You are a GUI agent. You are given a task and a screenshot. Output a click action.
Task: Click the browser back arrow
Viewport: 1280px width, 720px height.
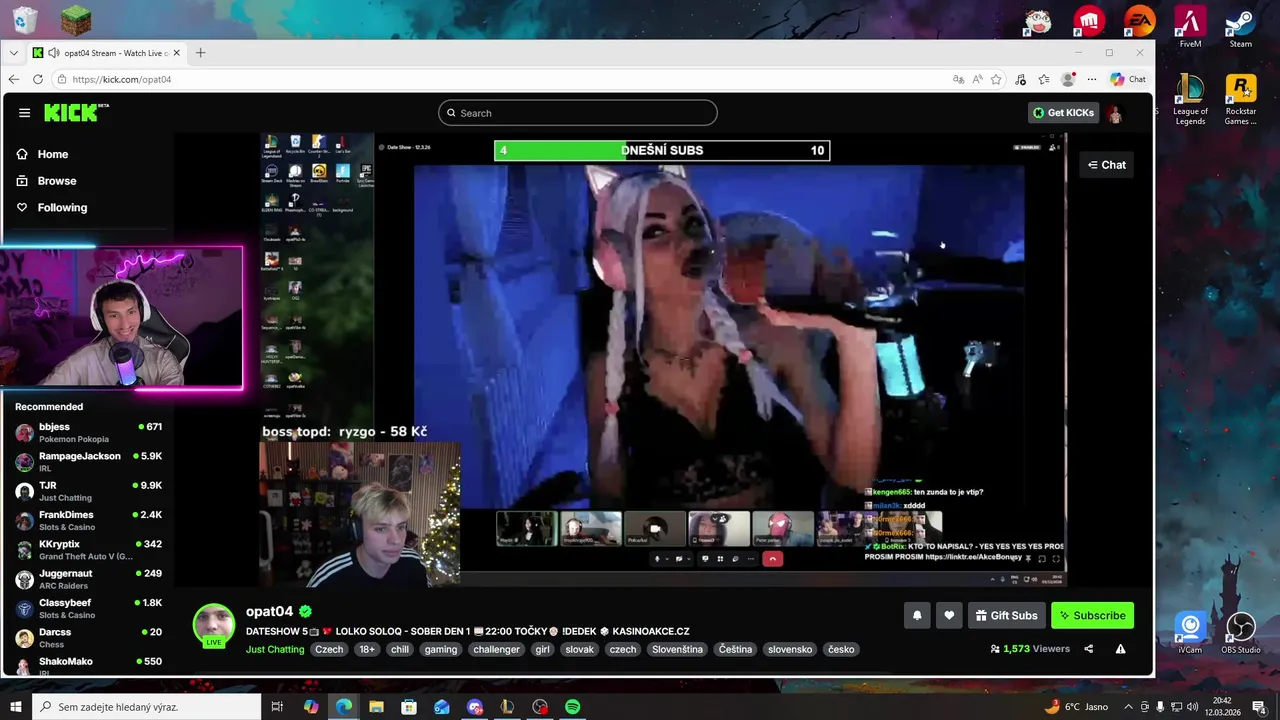[13, 79]
